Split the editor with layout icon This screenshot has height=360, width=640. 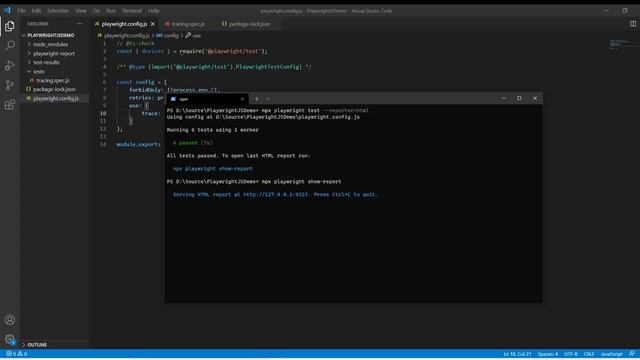633,24
